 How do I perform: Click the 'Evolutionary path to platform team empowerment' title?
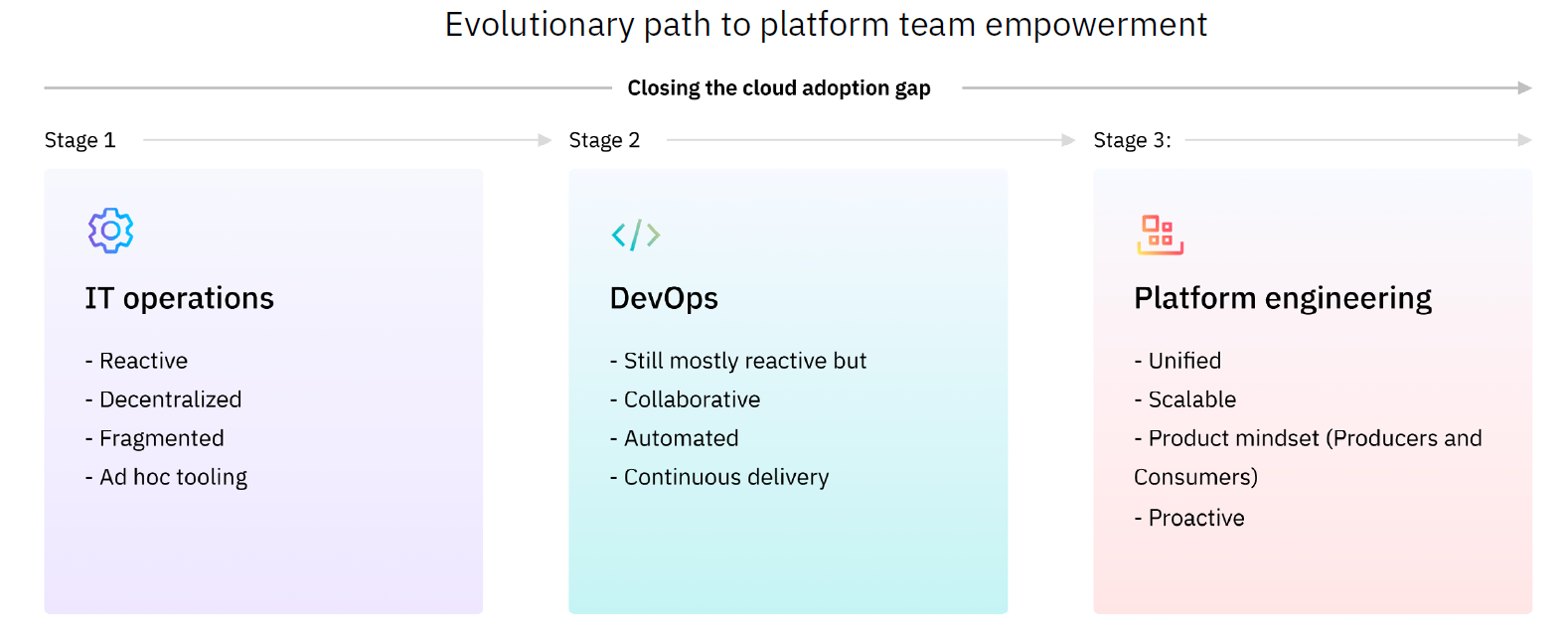click(x=826, y=25)
